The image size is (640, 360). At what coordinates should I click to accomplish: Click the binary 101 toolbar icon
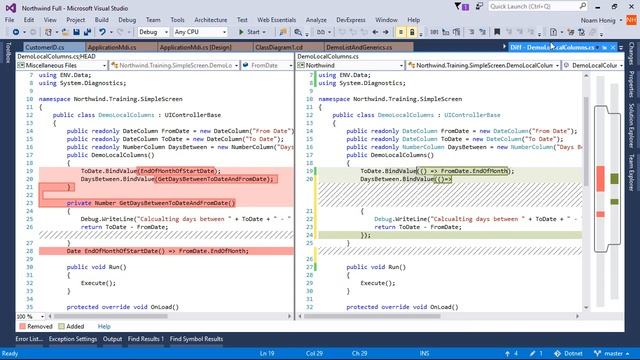[434, 32]
